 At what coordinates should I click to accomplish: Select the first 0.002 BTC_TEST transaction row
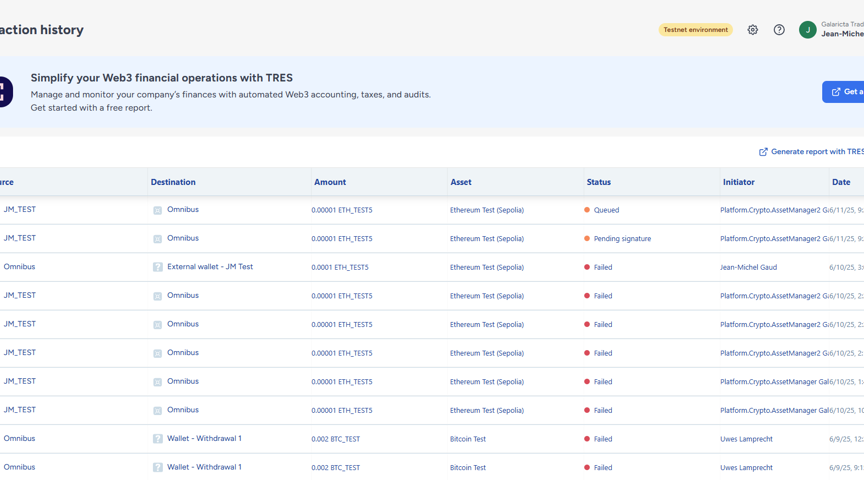(335, 439)
